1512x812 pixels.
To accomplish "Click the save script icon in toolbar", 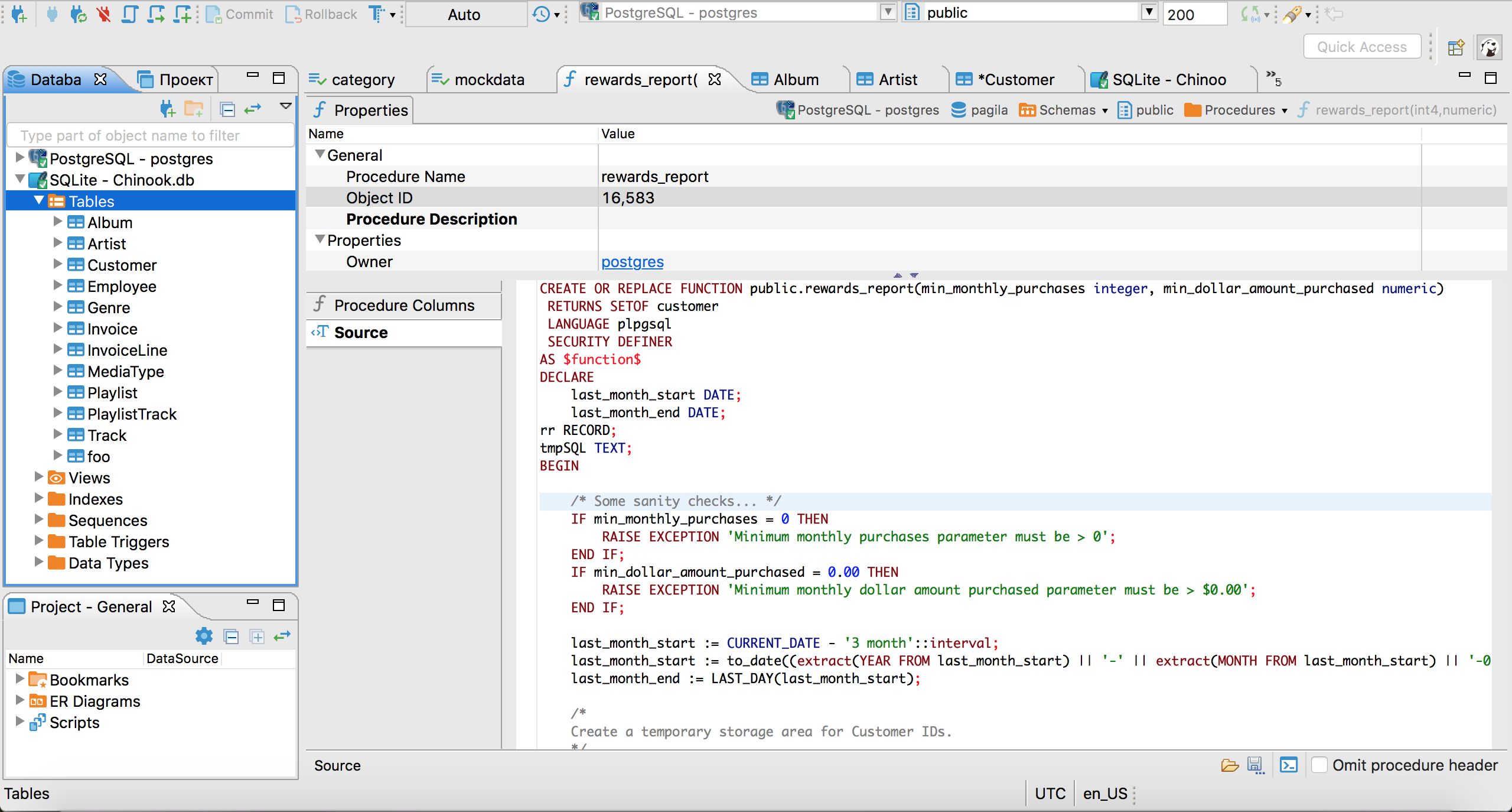I will click(x=1255, y=766).
